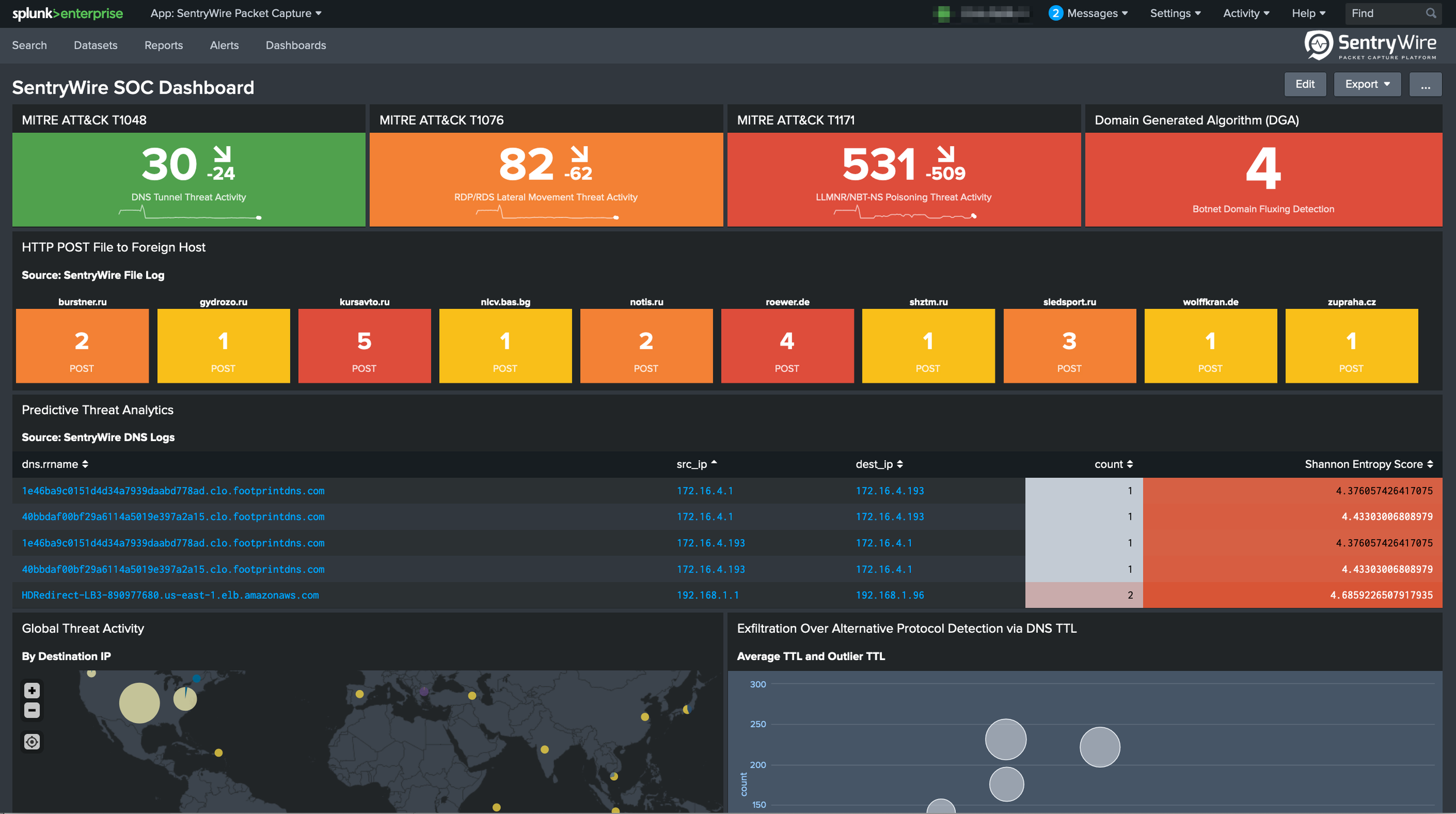Click the 192.168.1.96 destination IP link
This screenshot has width=1456, height=814.
(889, 595)
